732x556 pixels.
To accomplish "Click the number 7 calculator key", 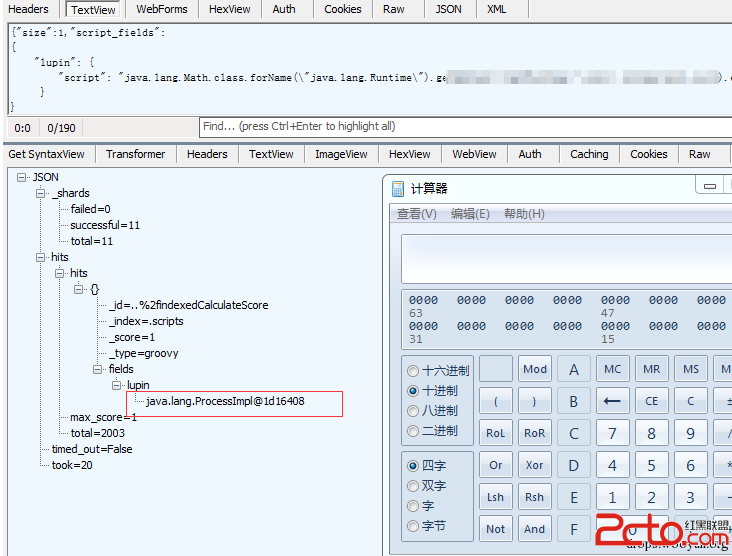I will point(612,433).
